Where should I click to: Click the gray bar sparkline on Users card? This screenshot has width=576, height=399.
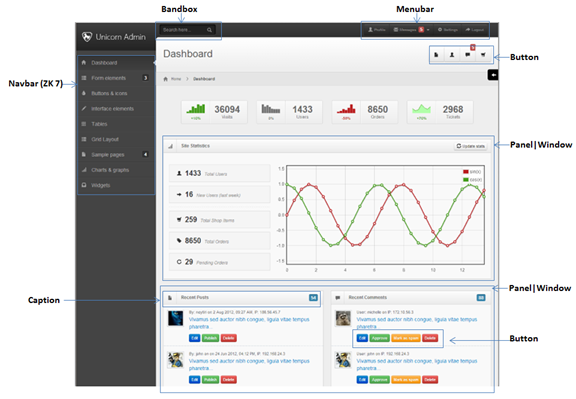click(271, 108)
